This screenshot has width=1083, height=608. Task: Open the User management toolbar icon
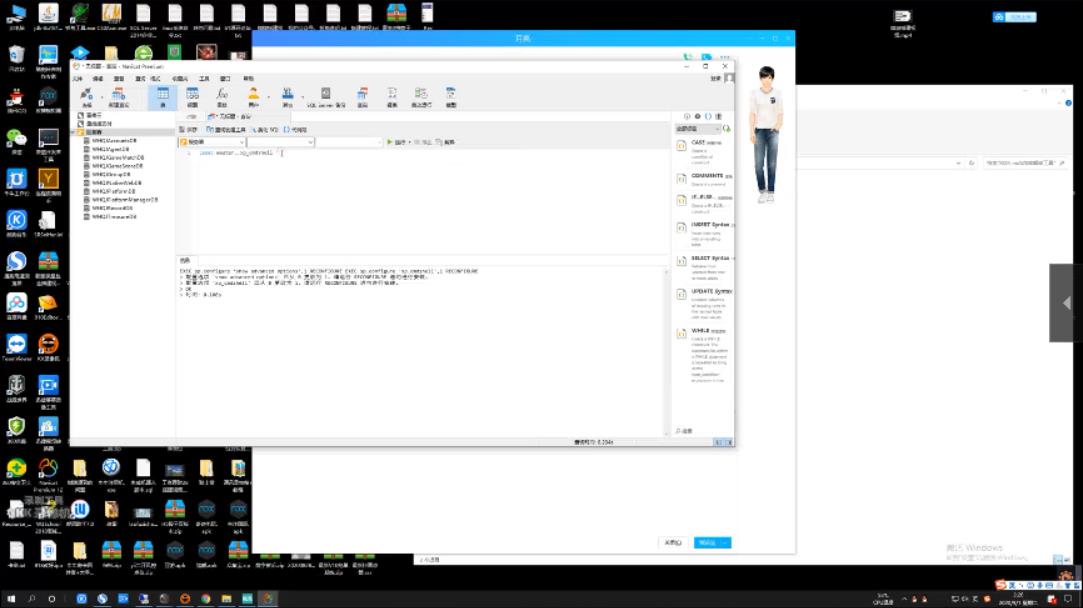pos(253,97)
